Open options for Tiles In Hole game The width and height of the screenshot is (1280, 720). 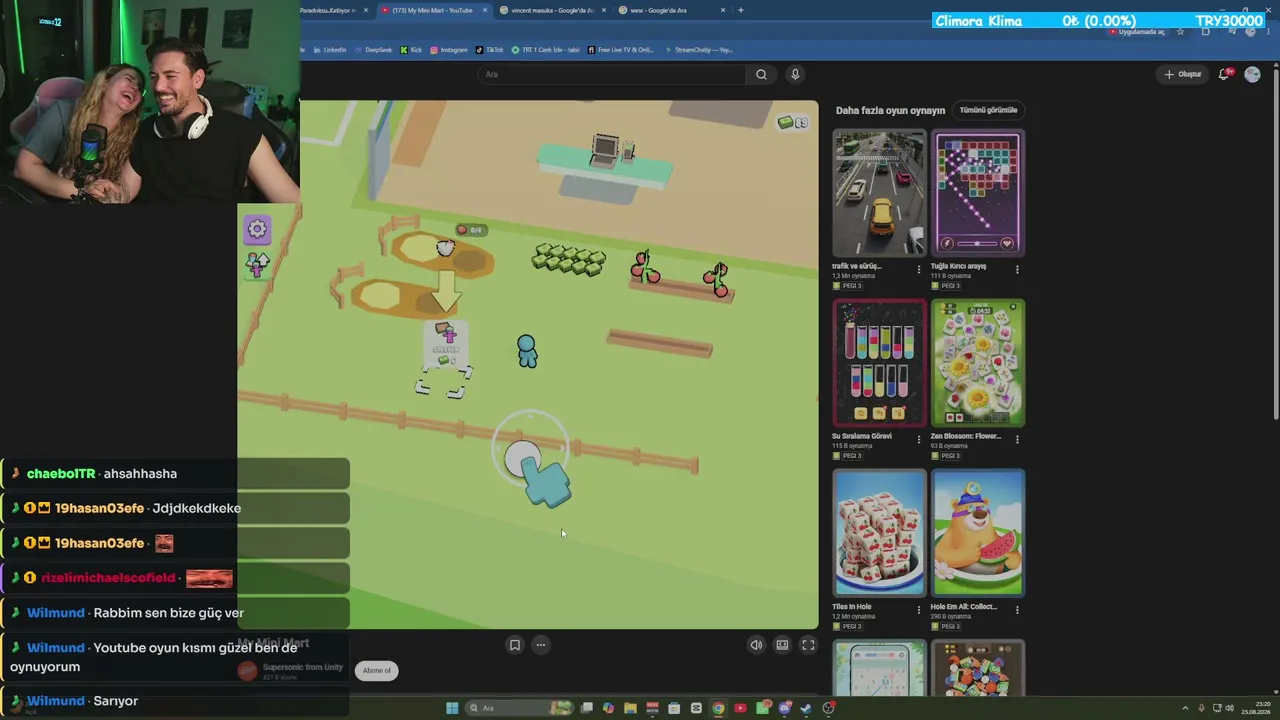pyautogui.click(x=919, y=609)
